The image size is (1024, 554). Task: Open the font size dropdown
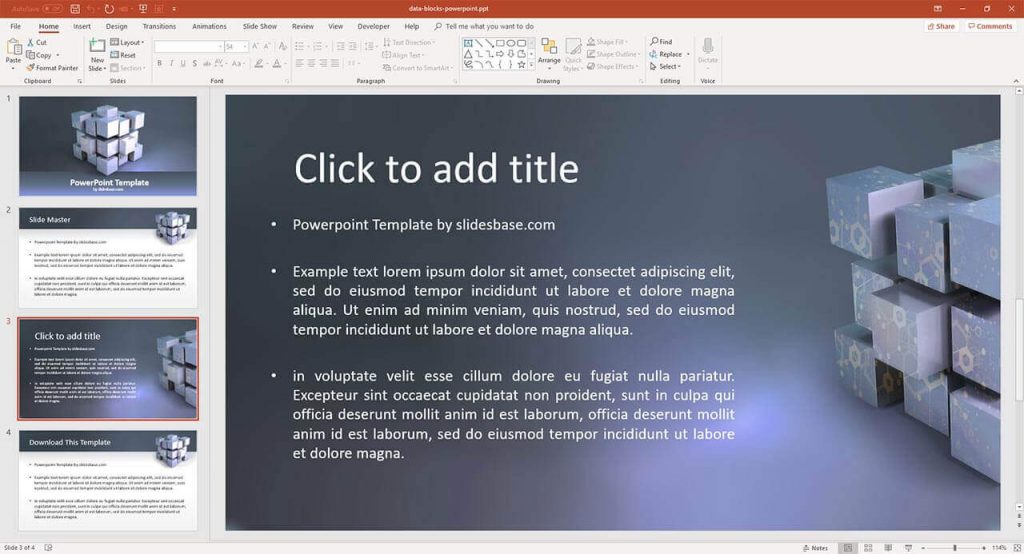pyautogui.click(x=246, y=47)
